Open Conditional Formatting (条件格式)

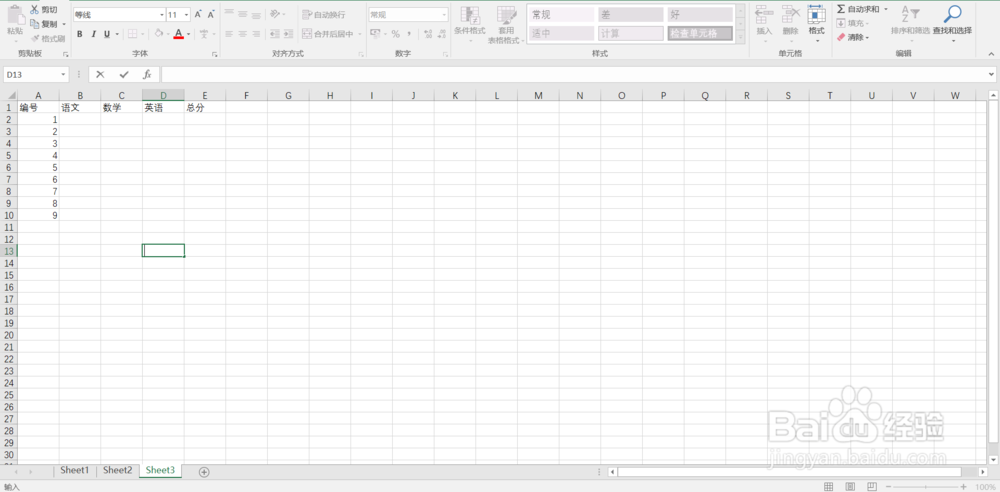point(470,25)
